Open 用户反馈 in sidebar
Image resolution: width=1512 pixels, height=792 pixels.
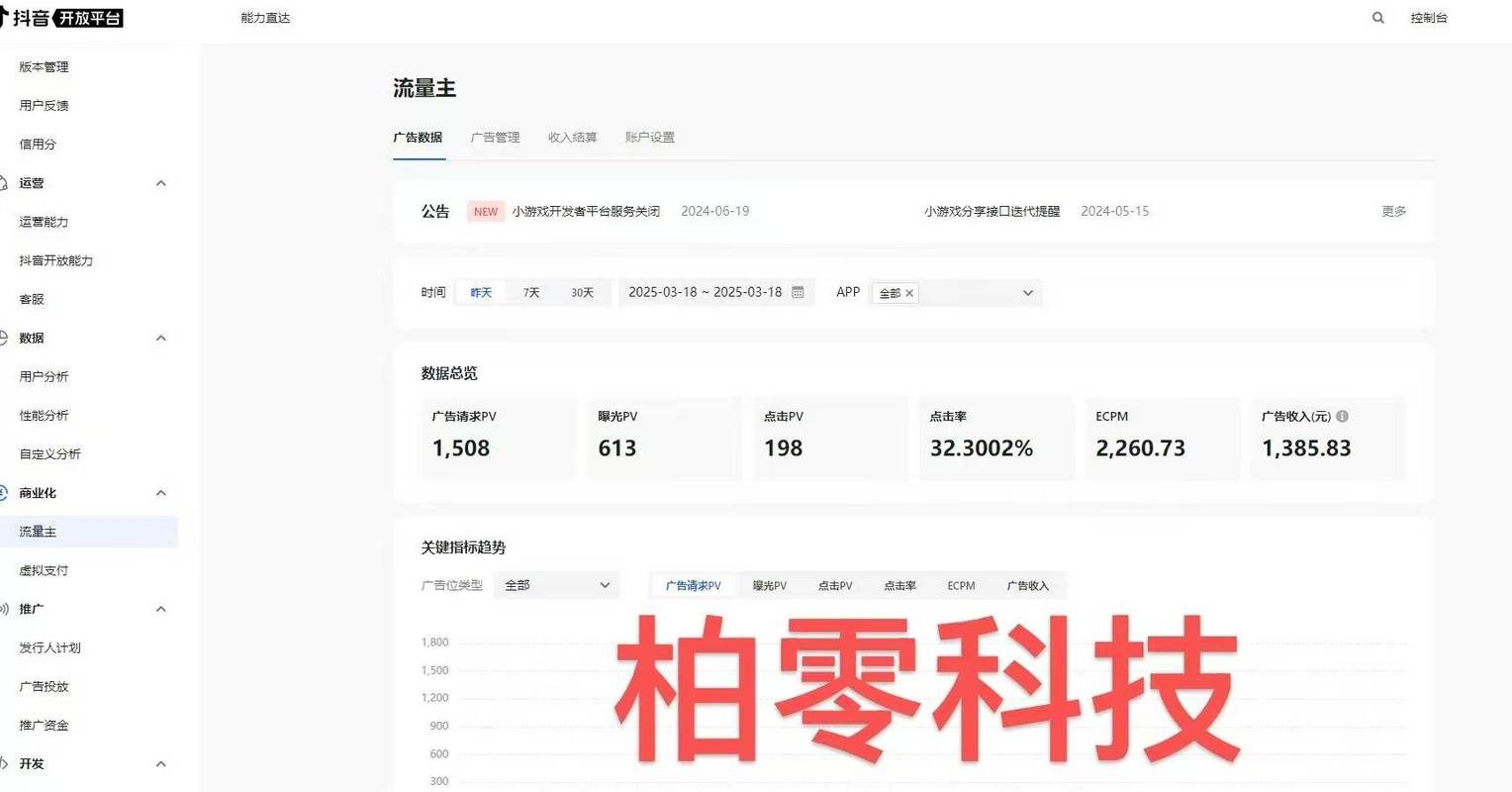click(x=45, y=106)
